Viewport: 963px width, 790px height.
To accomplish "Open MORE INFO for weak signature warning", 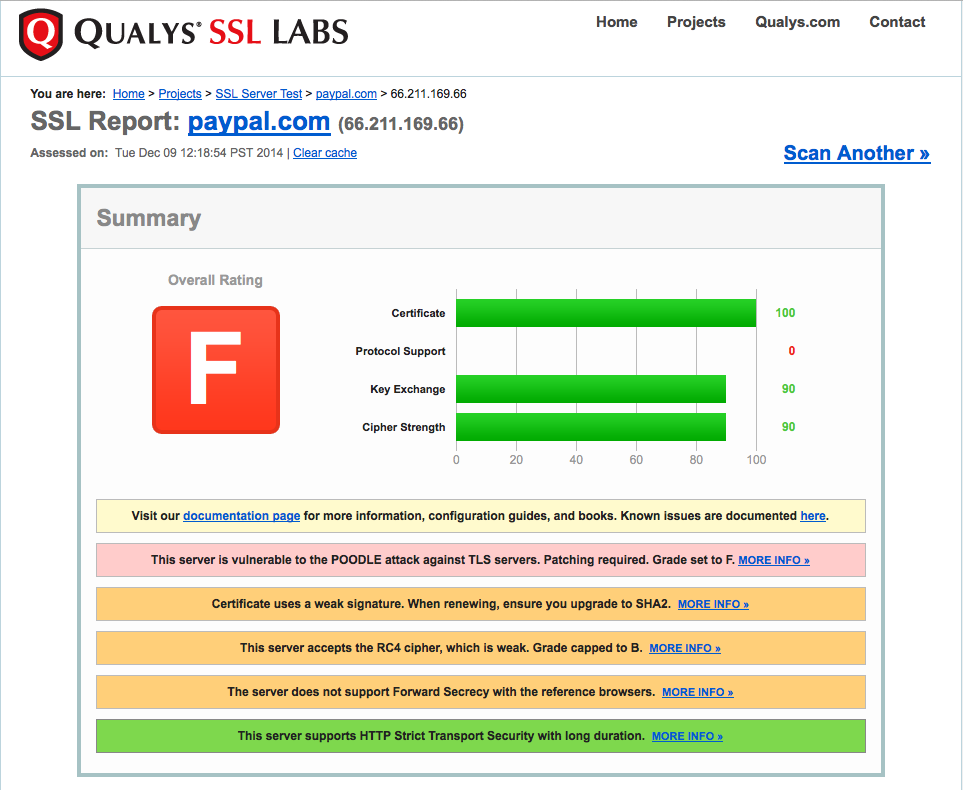I will click(713, 604).
